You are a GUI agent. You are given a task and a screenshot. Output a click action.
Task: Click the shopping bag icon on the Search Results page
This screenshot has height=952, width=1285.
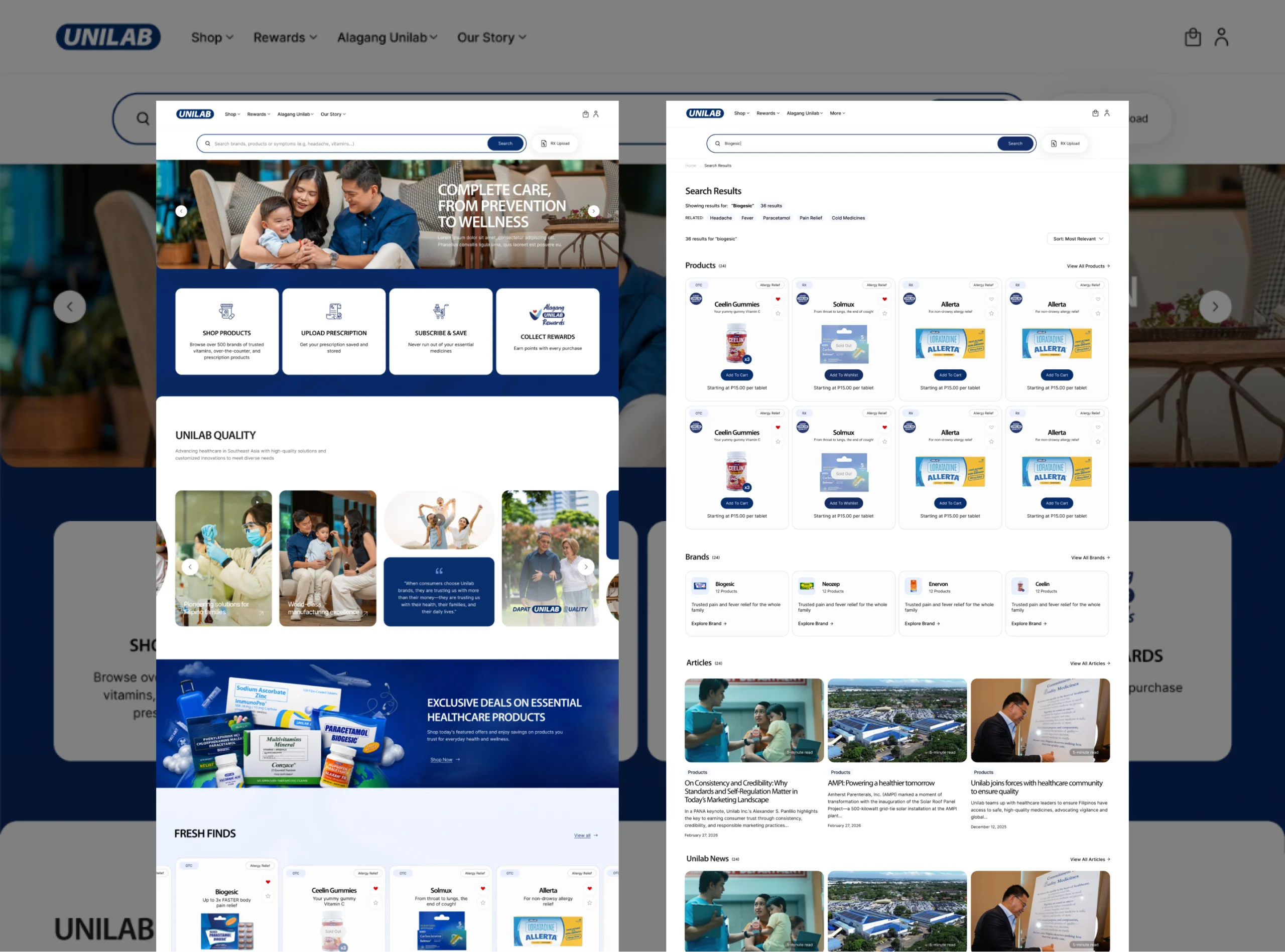click(x=1095, y=113)
